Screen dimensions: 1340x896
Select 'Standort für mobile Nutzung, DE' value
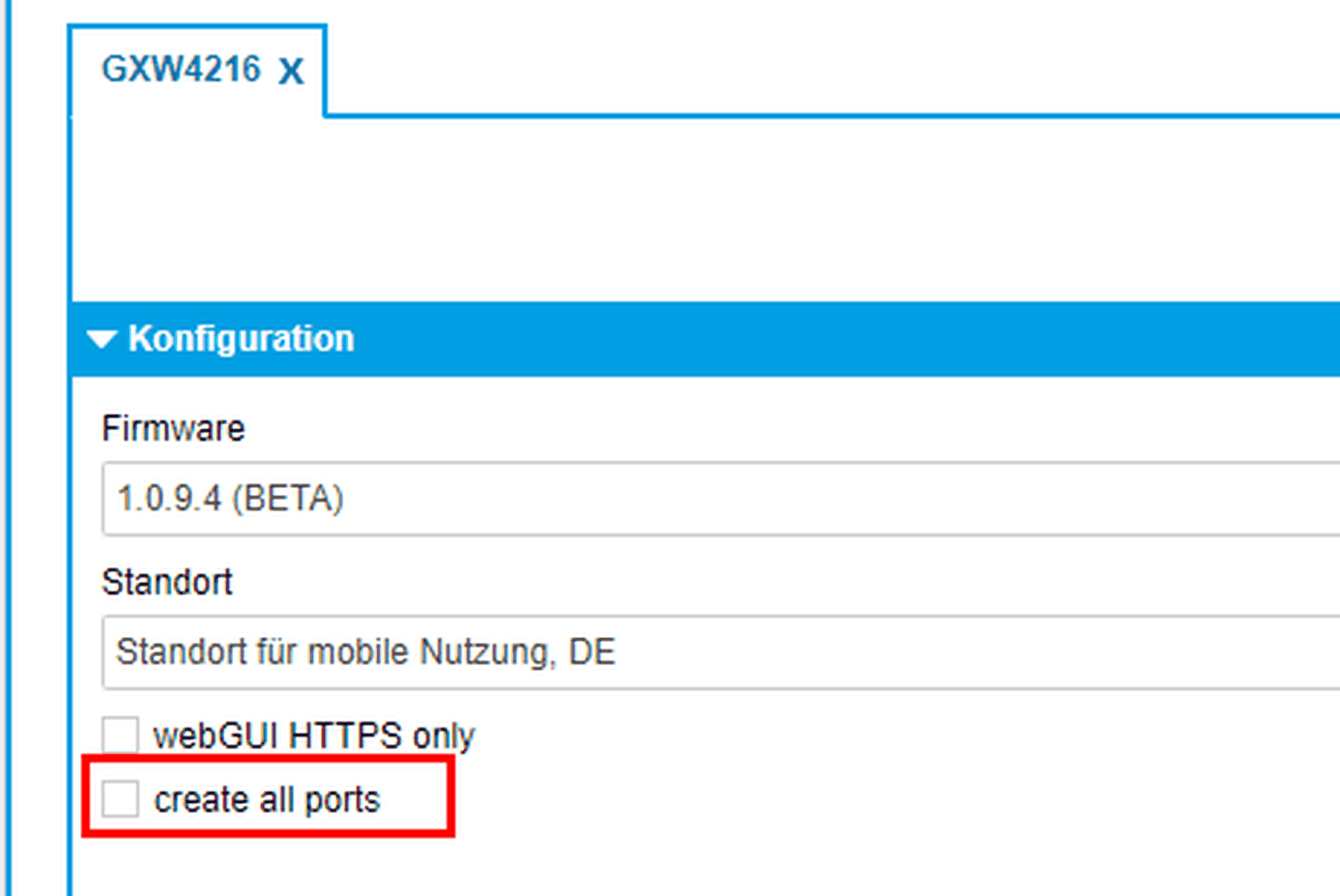tap(366, 652)
